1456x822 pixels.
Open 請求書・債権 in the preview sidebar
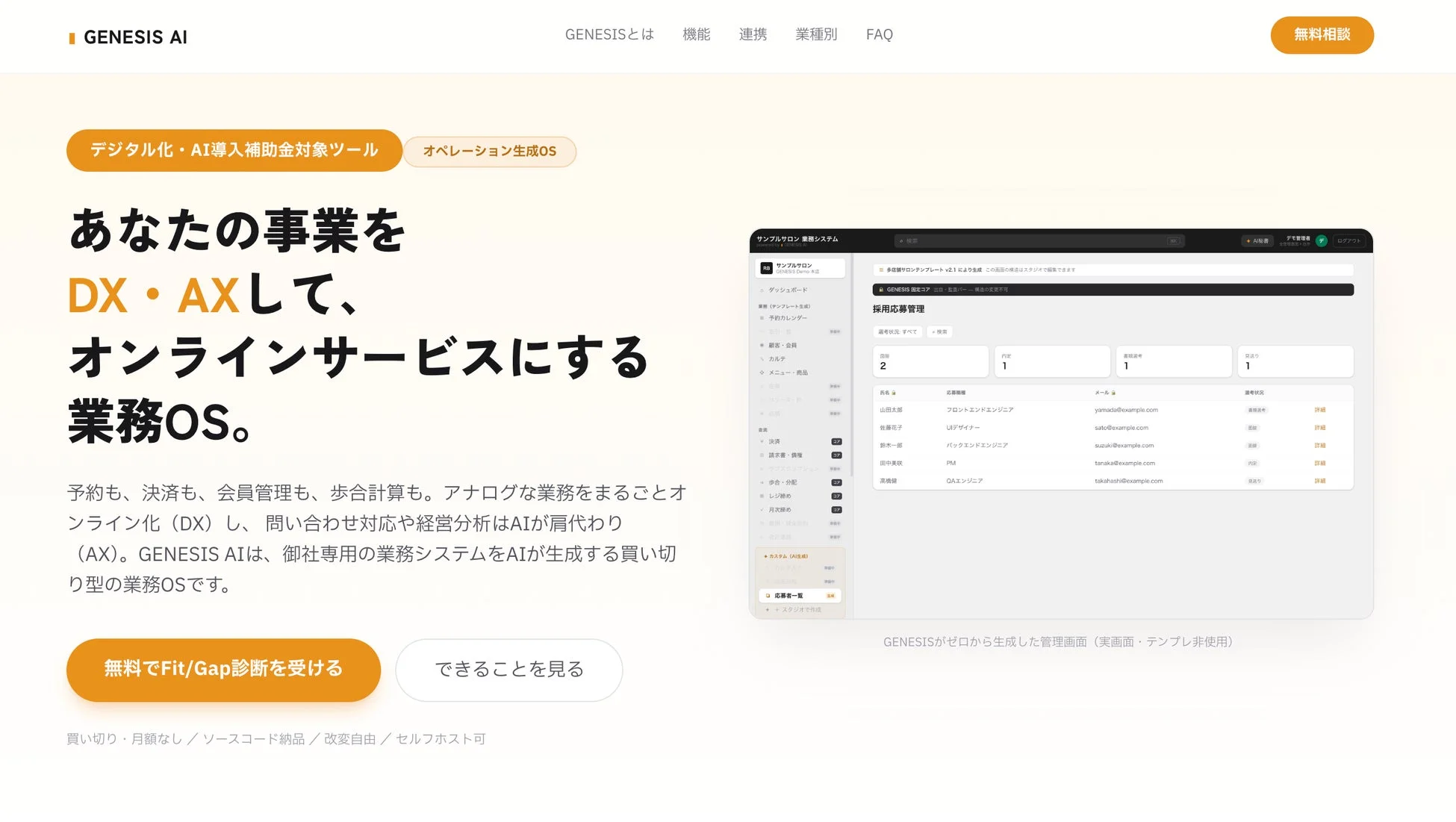click(800, 455)
